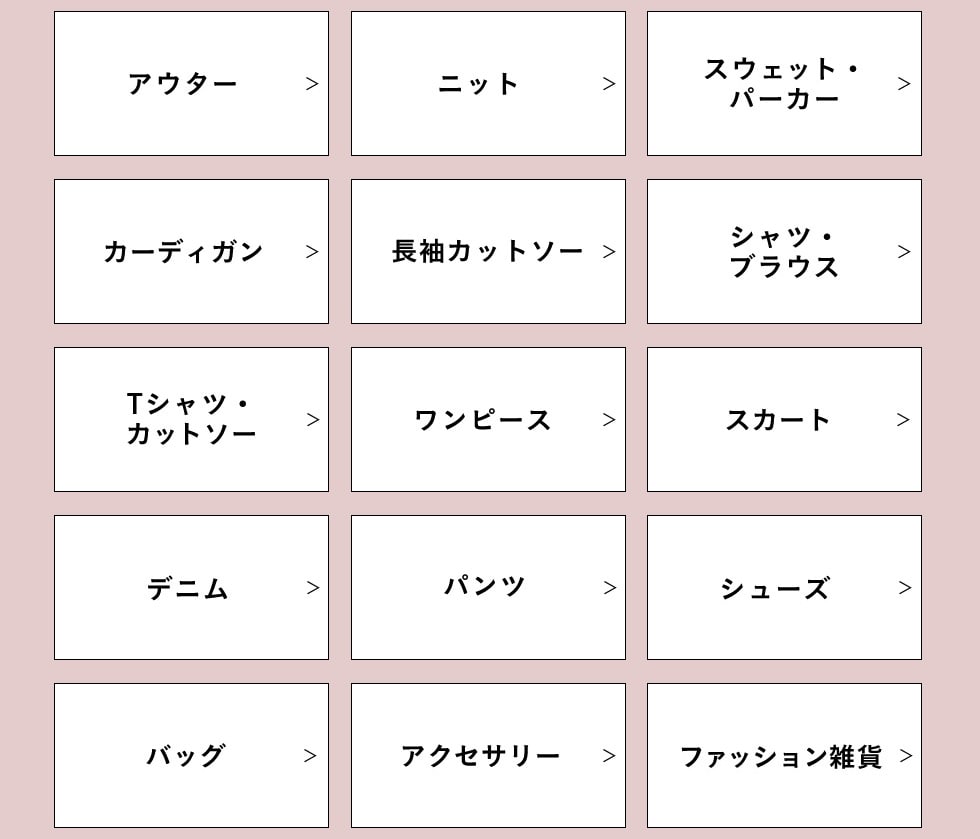Image resolution: width=980 pixels, height=839 pixels.
Task: Click the arrow next to 長袖カットソー
Action: click(609, 252)
